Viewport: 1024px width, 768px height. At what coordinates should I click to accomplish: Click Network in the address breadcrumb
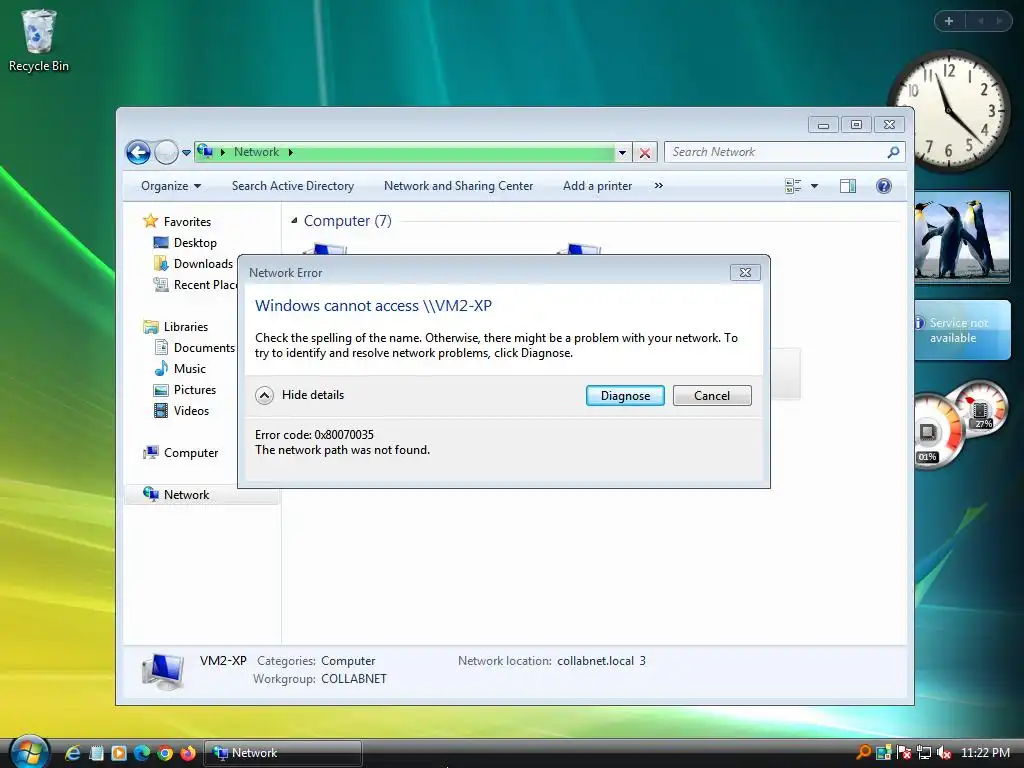coord(257,152)
